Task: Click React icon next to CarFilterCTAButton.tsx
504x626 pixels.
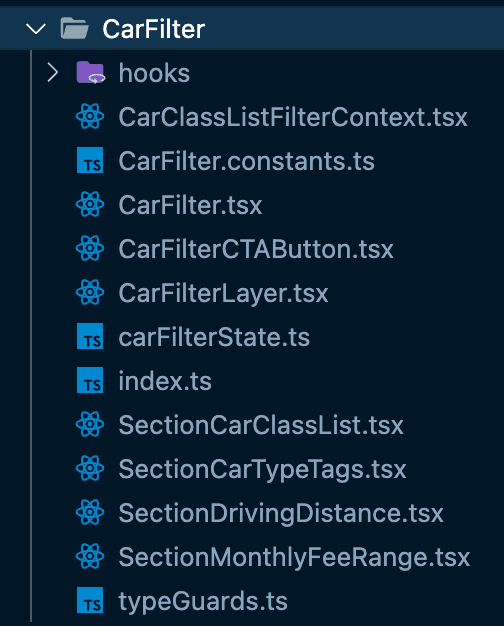Action: [x=90, y=248]
